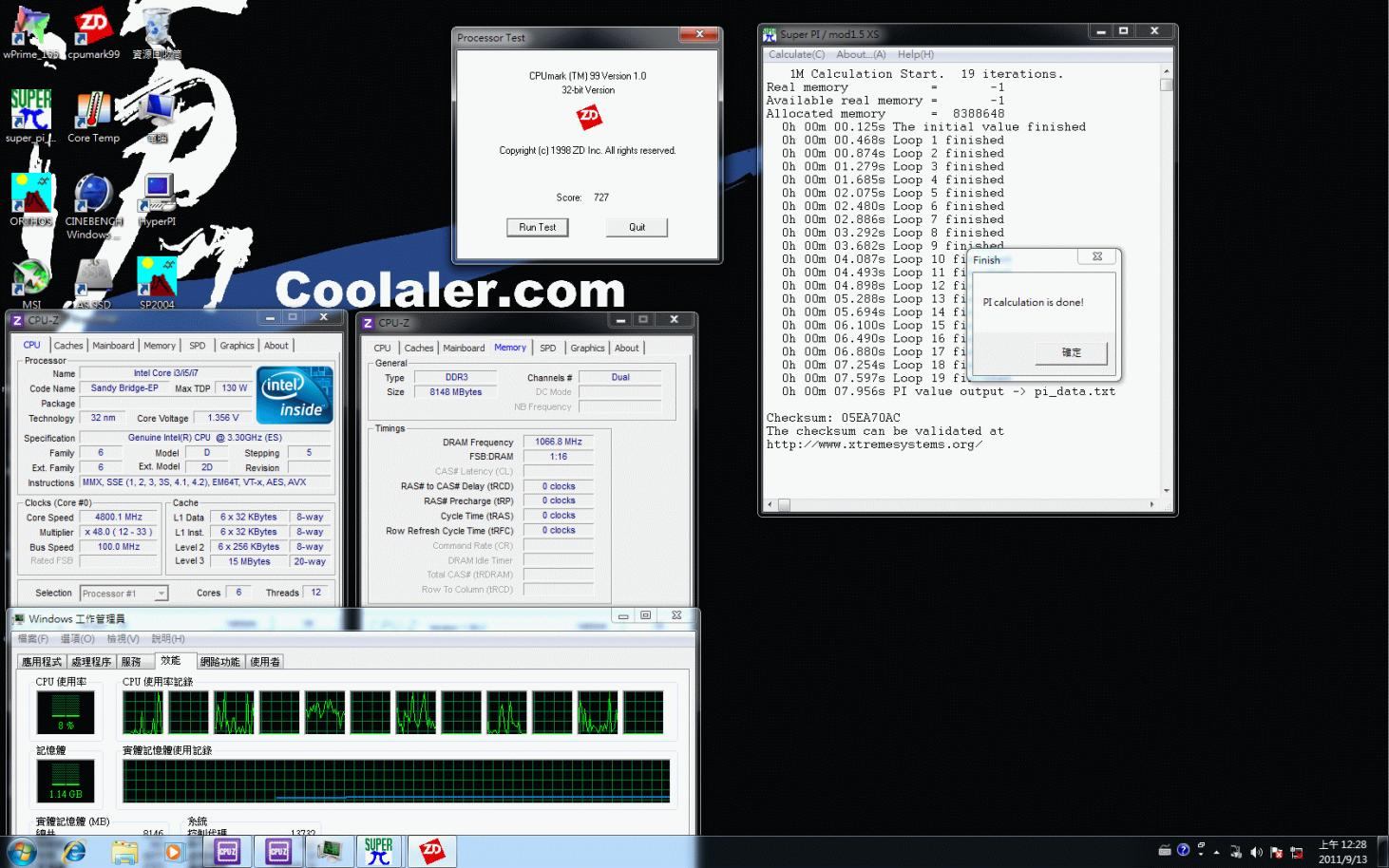Open the MSI desktop shortcut
Viewport: 1389px width, 868px height.
click(x=30, y=283)
